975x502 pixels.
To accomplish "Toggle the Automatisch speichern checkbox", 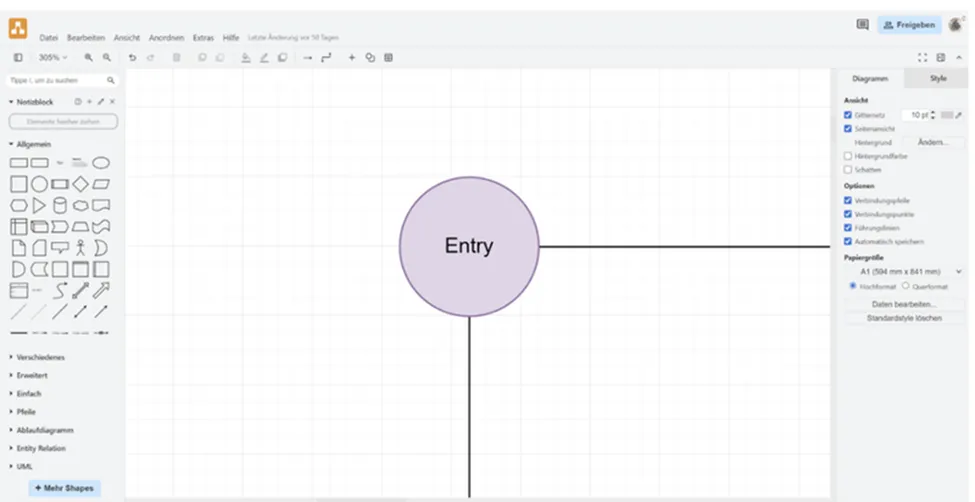I will click(848, 241).
